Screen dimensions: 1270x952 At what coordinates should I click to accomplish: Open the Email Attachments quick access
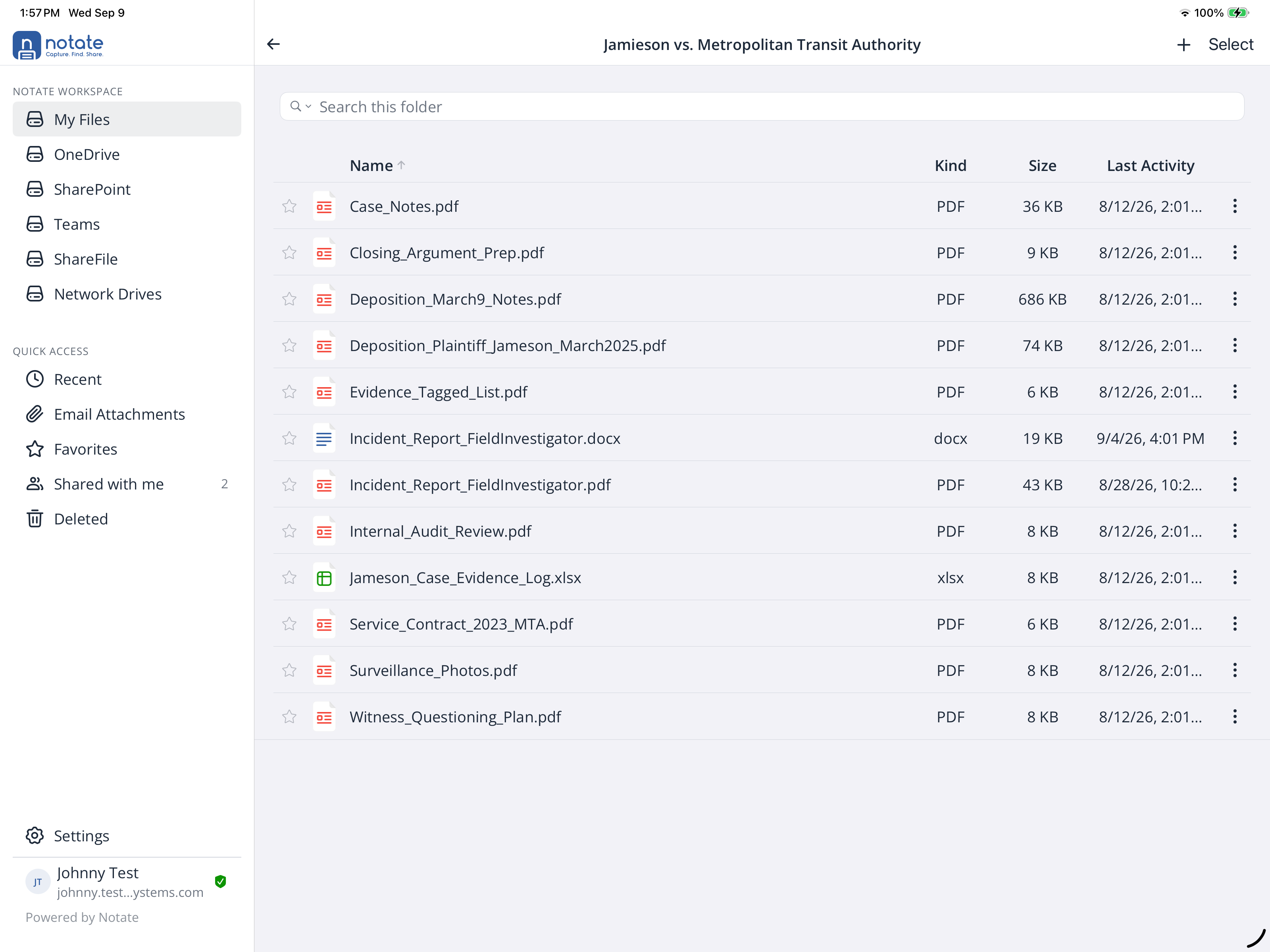pos(127,414)
